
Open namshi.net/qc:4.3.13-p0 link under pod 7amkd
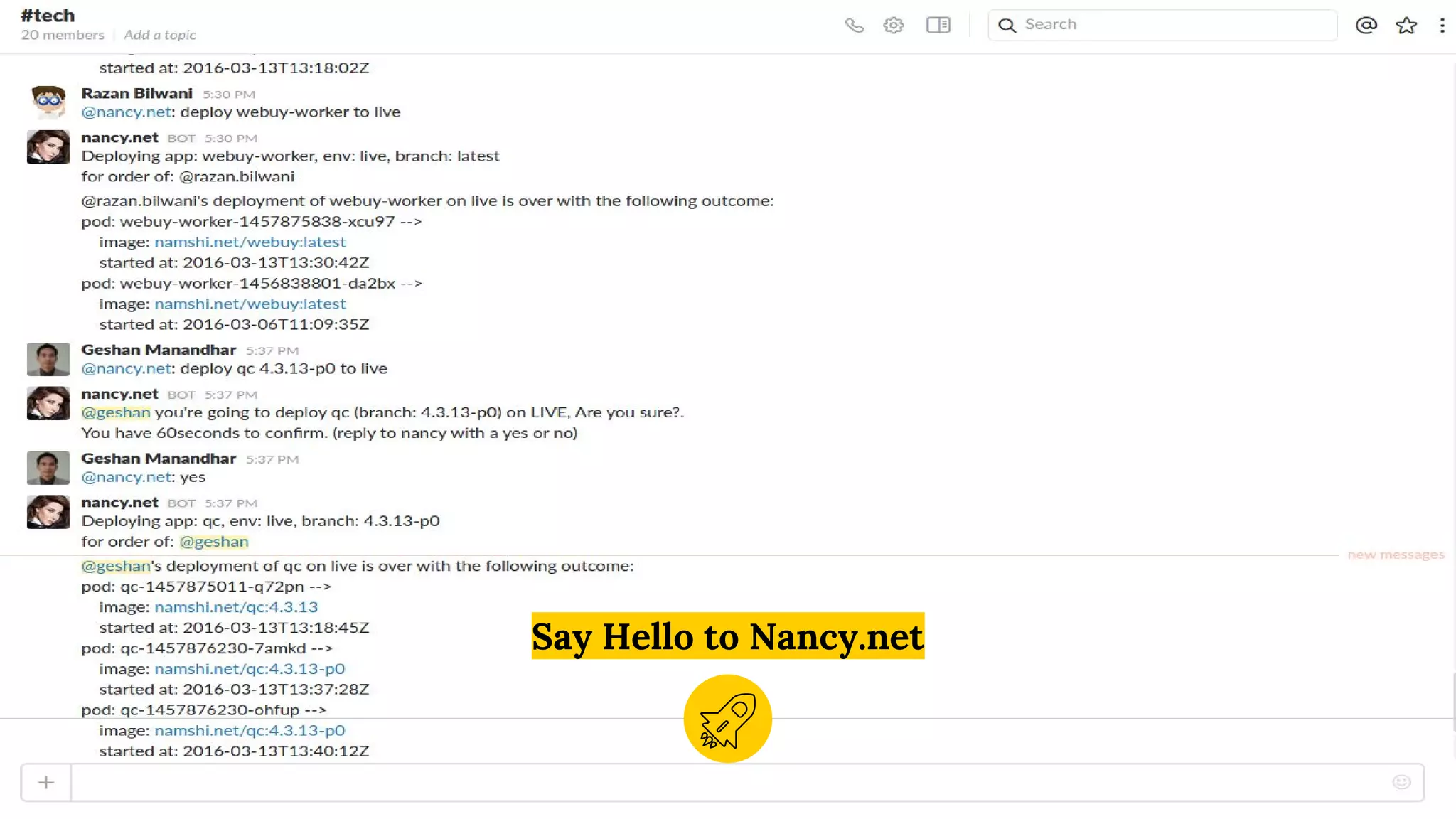[250, 669]
